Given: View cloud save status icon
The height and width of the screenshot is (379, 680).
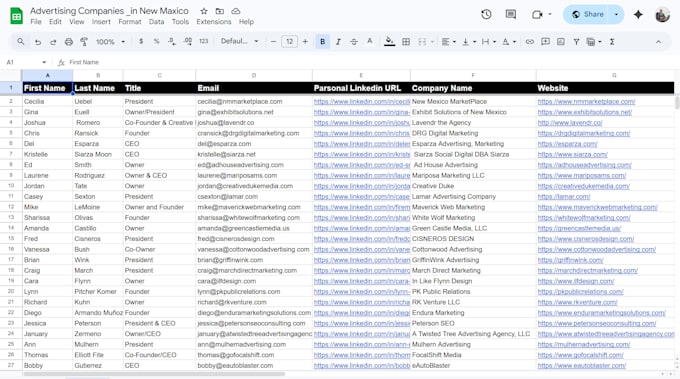Looking at the screenshot, I should tap(235, 11).
